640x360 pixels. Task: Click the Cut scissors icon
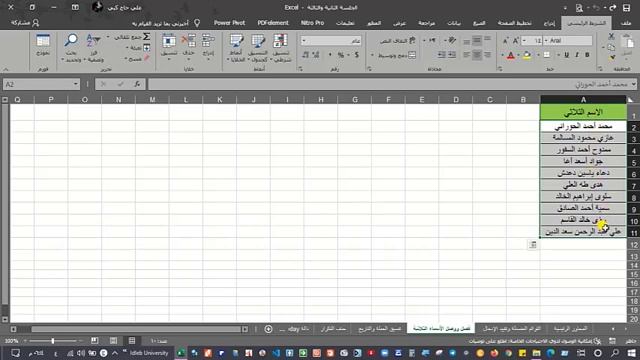point(611,37)
